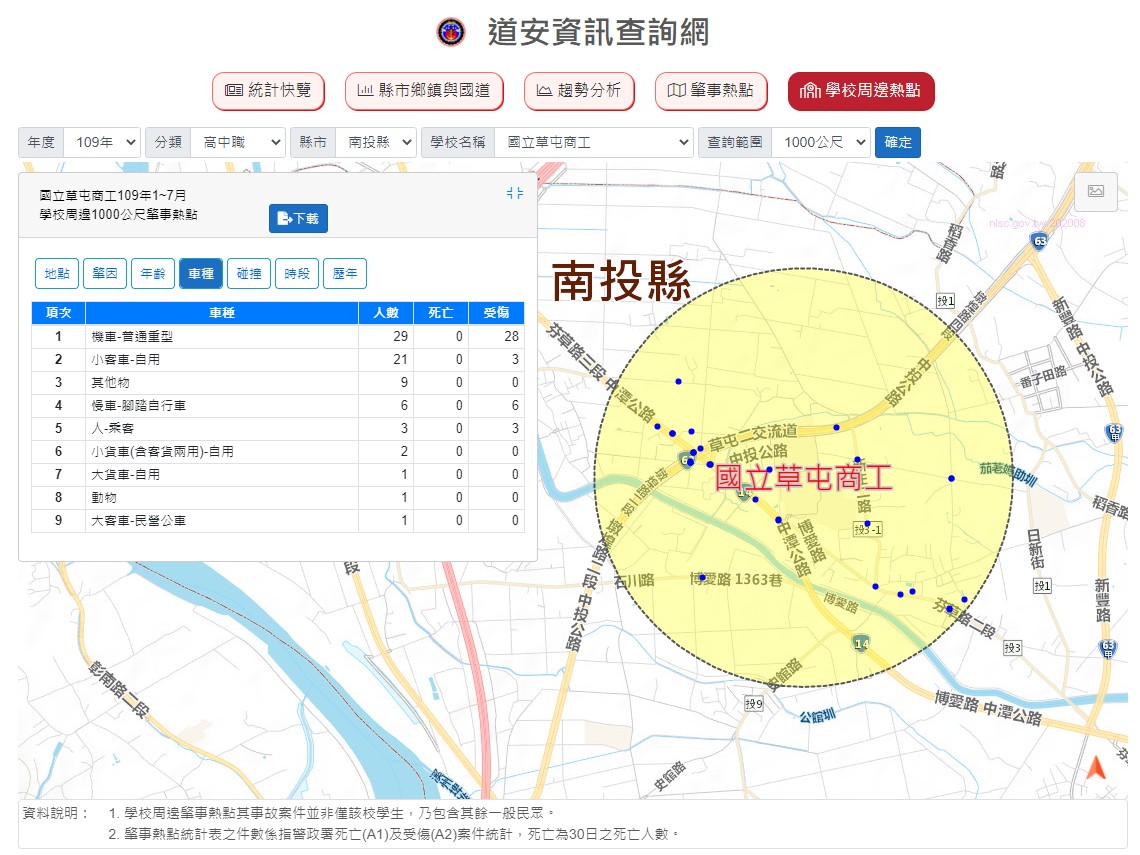Click the 公館圳 map label
This screenshot has width=1140, height=855.
coord(817,716)
